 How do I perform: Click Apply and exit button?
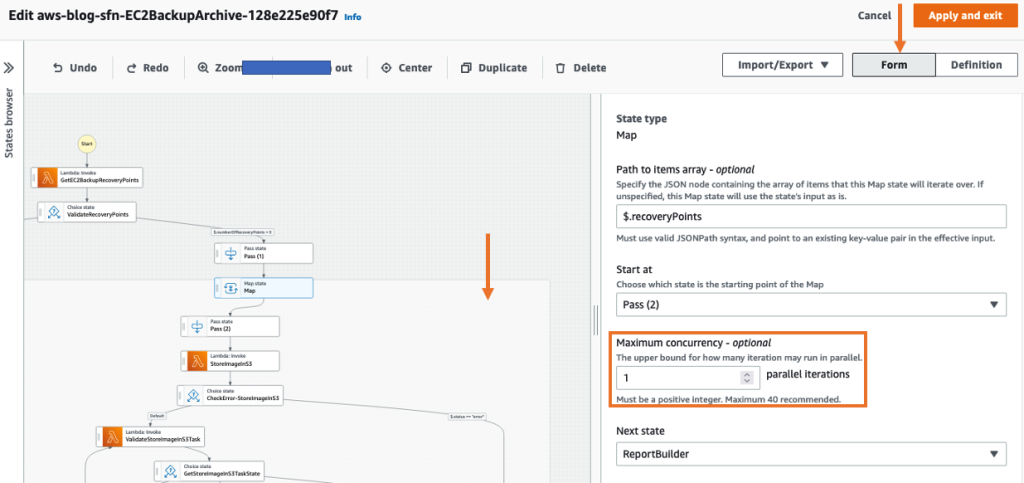click(x=965, y=16)
